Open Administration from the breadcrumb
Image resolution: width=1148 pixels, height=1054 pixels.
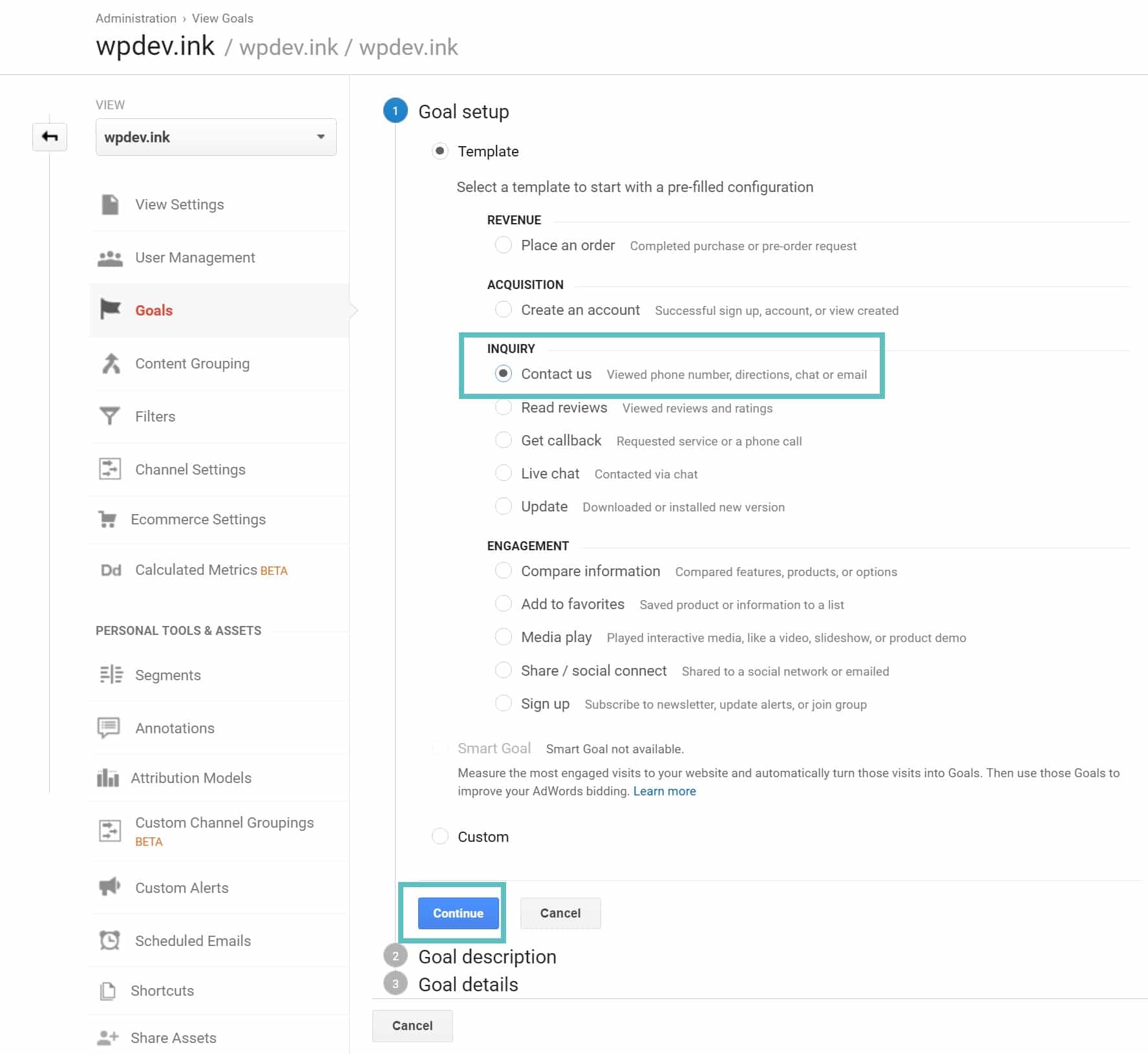click(135, 18)
